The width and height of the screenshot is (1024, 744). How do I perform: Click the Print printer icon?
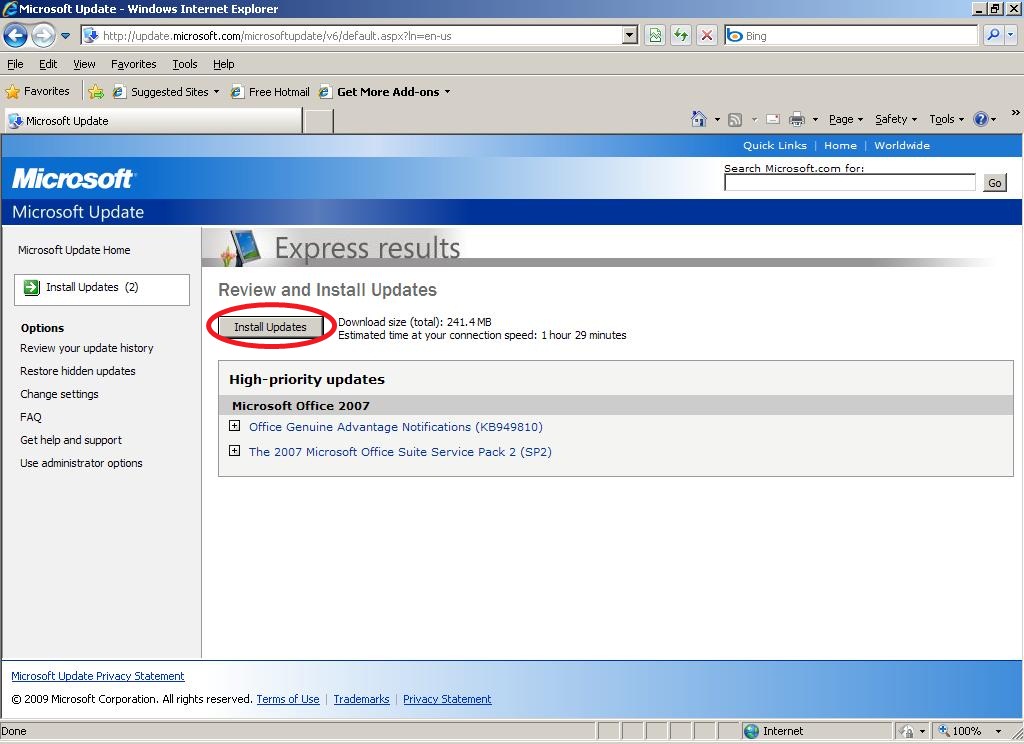[797, 119]
